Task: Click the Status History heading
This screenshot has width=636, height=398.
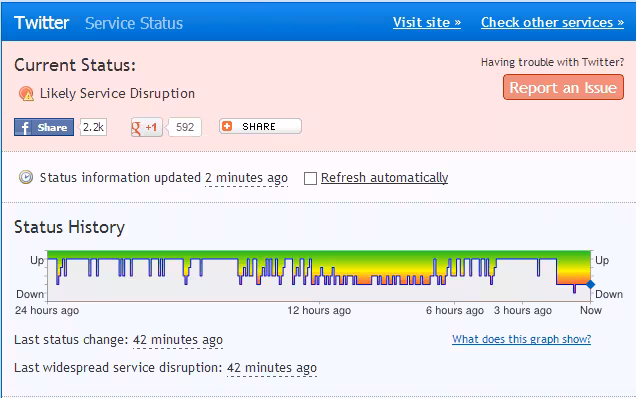Action: 69,227
